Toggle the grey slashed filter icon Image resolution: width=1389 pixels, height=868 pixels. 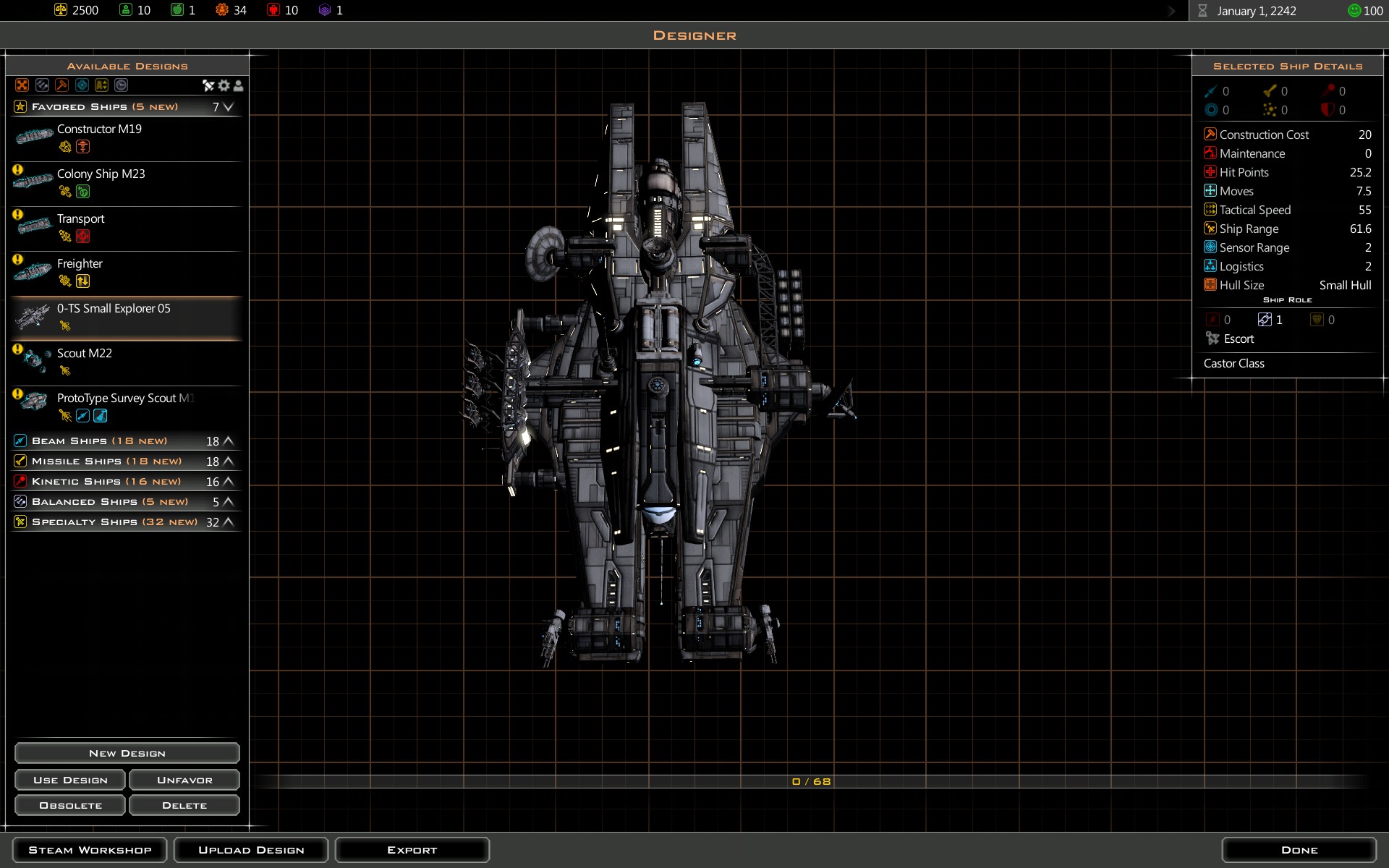pyautogui.click(x=42, y=85)
